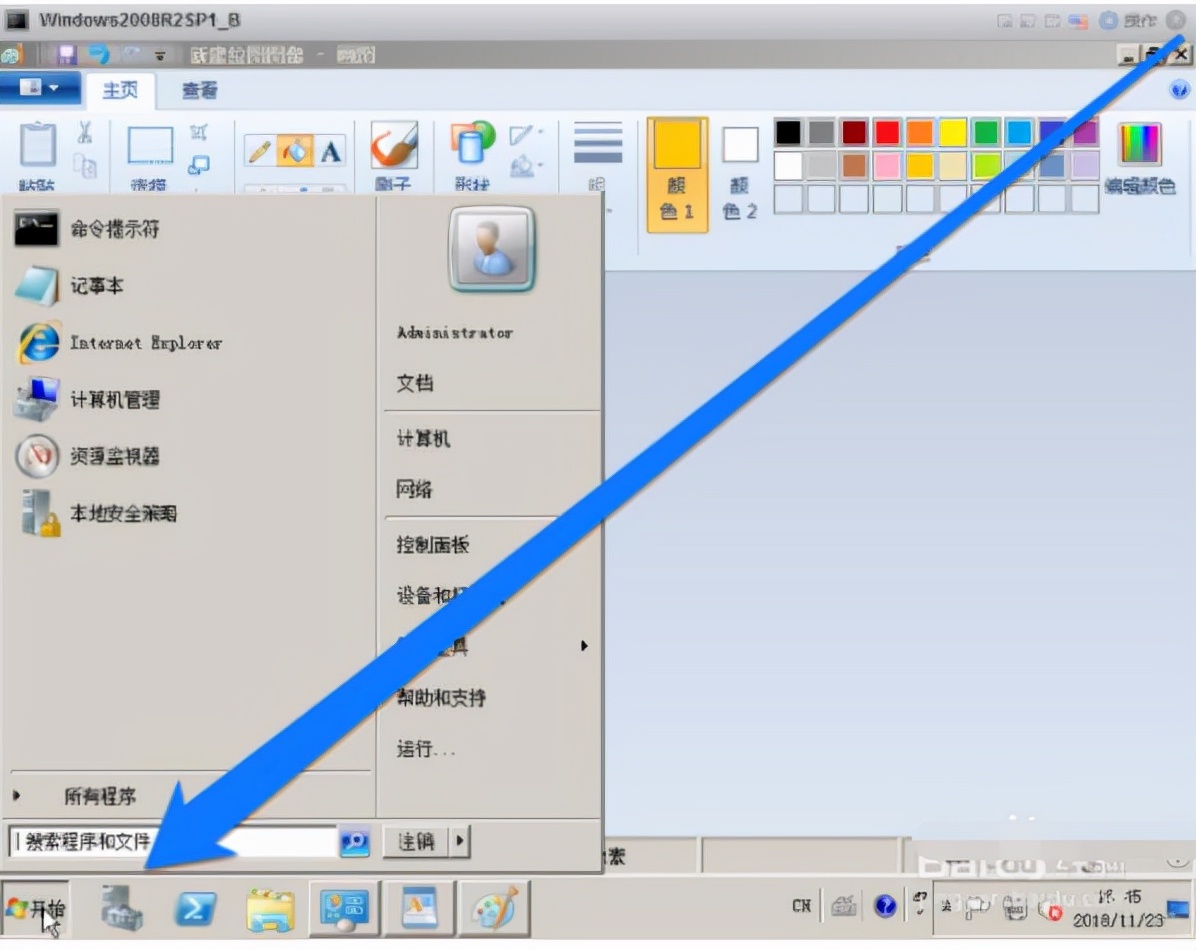Screen dimensions: 1196x950
Task: Click the Cut scissors icon
Action: click(85, 131)
